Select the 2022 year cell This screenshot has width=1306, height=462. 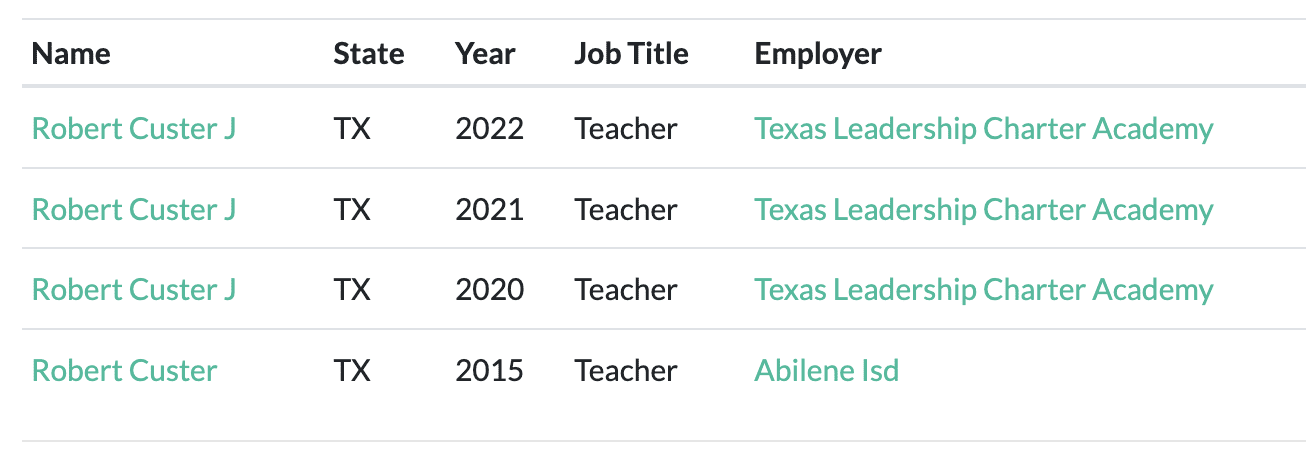489,129
